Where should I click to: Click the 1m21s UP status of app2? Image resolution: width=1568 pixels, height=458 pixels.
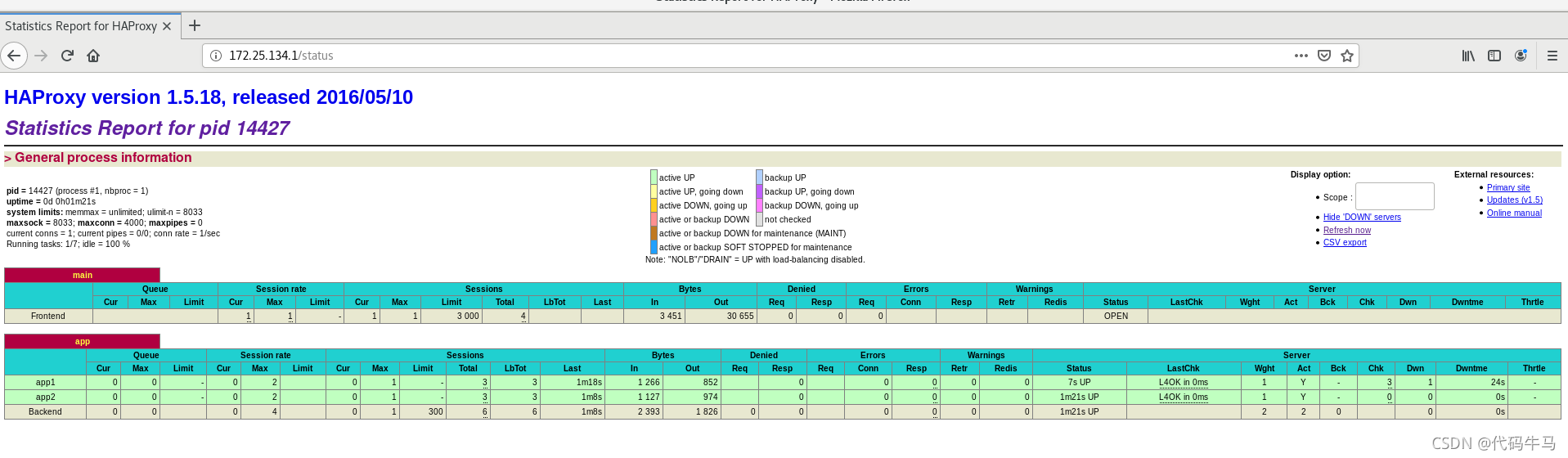1079,397
